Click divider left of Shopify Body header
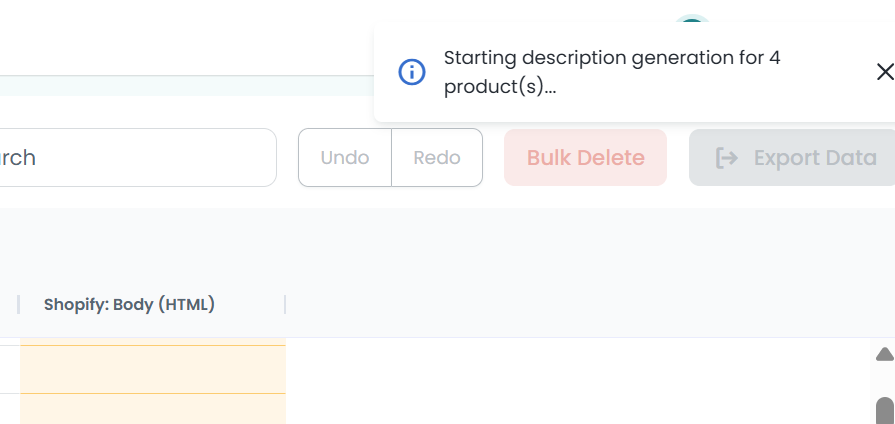895x424 pixels. (19, 304)
